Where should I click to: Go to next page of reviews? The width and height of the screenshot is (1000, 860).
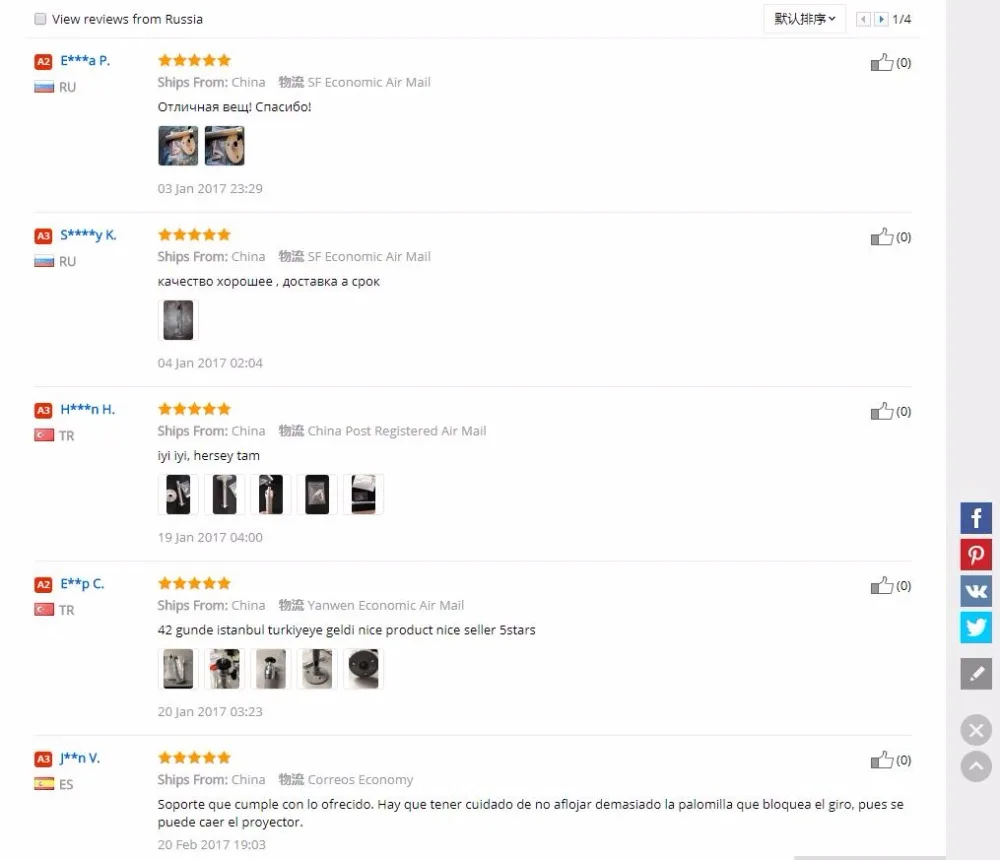pos(881,19)
